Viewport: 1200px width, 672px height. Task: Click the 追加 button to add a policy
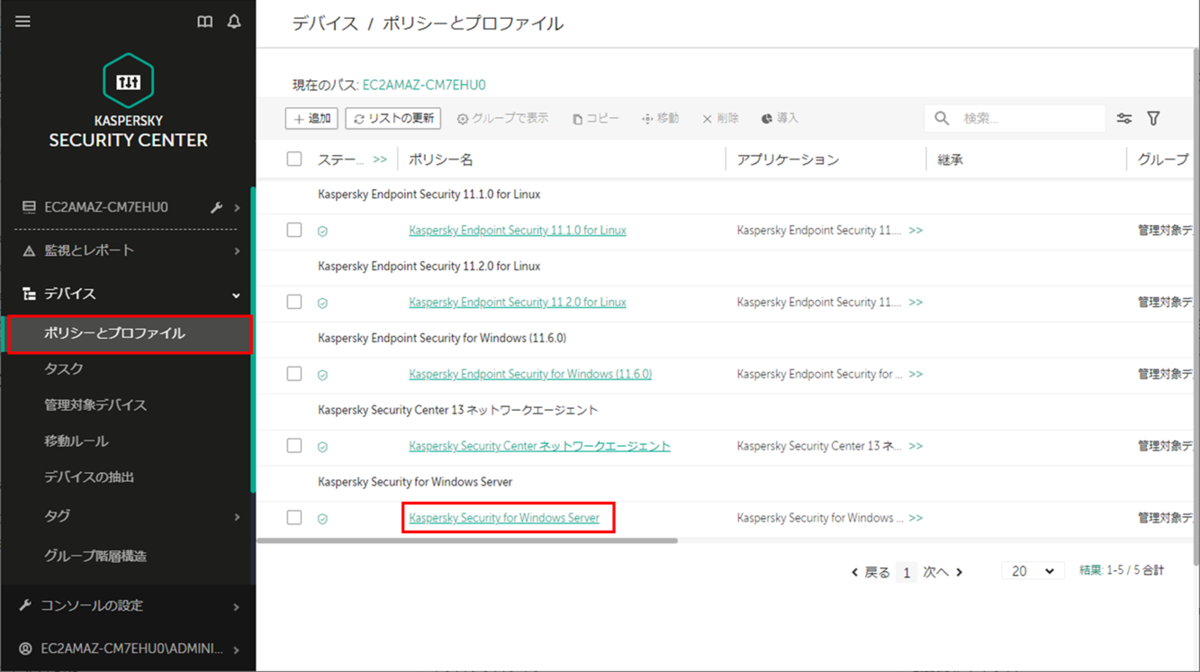pyautogui.click(x=311, y=117)
